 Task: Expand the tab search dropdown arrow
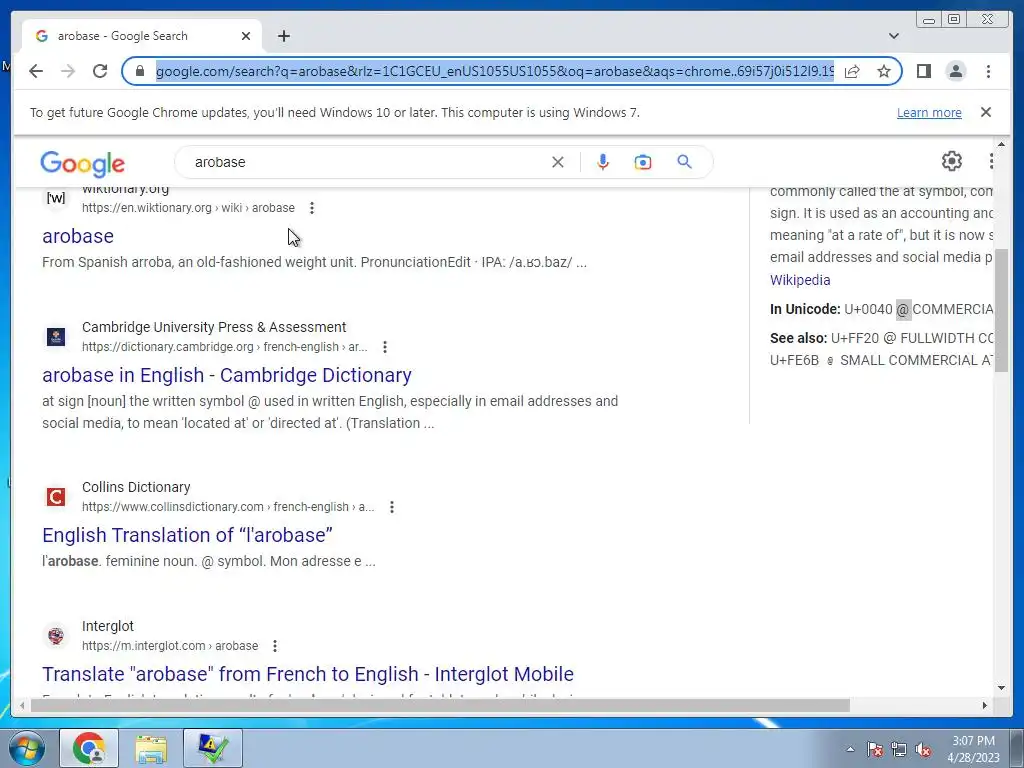pos(893,36)
